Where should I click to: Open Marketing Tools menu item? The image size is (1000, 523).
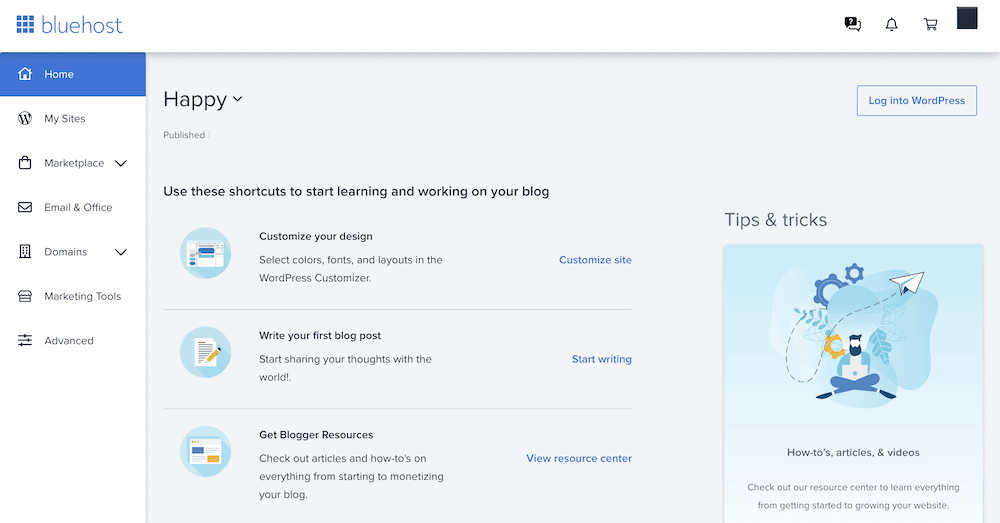73,296
